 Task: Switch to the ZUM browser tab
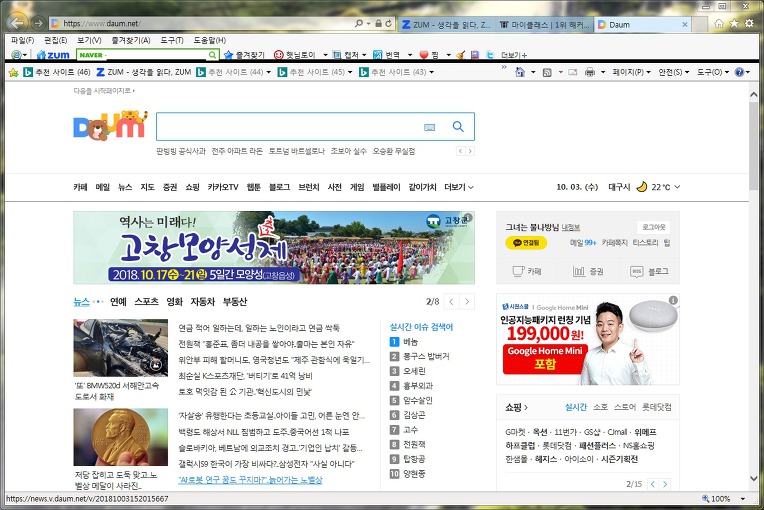pos(446,24)
